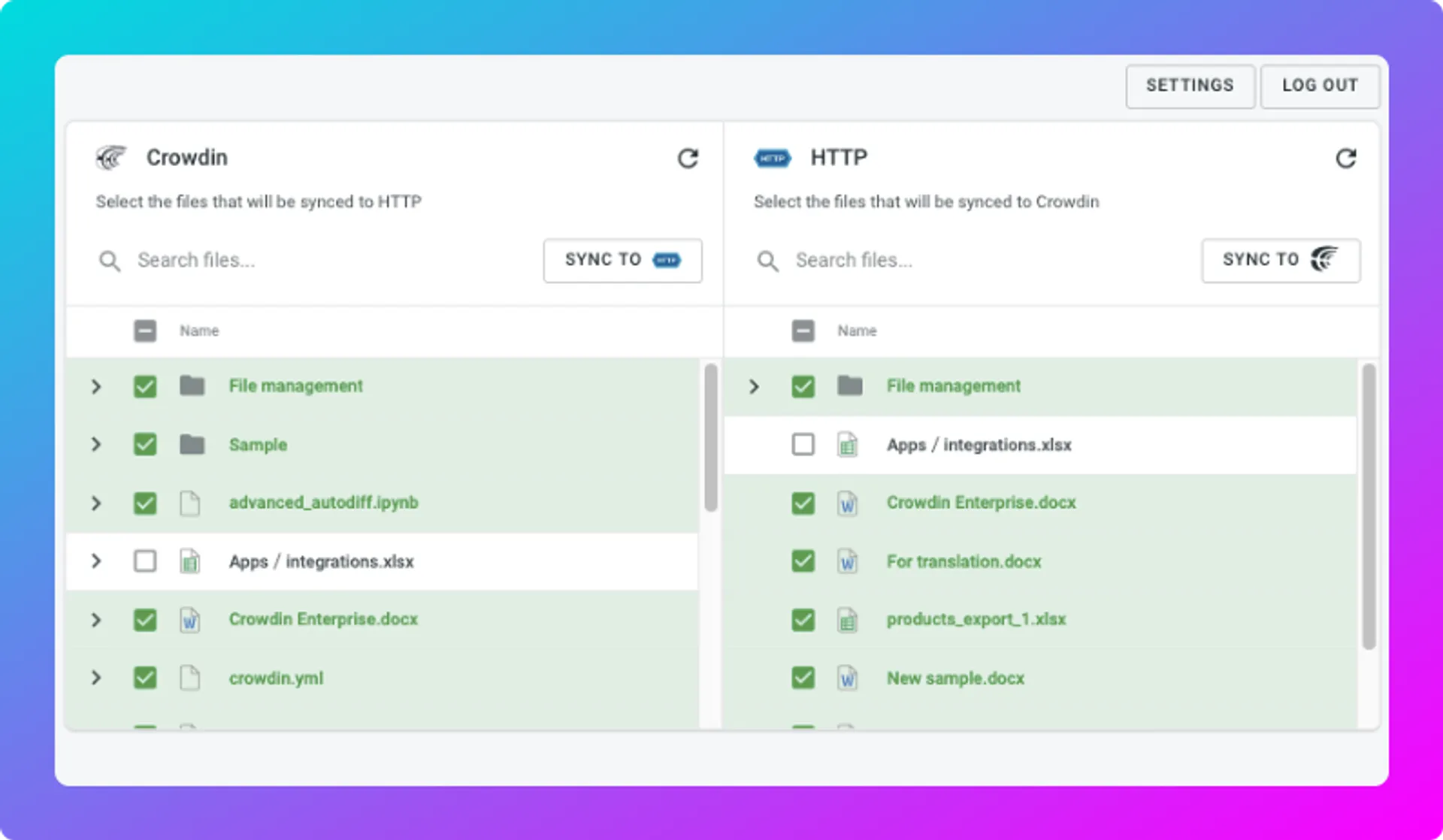This screenshot has height=840, width=1443.
Task: Uncheck advanced_autodiff.ipynb checkbox
Action: point(145,503)
